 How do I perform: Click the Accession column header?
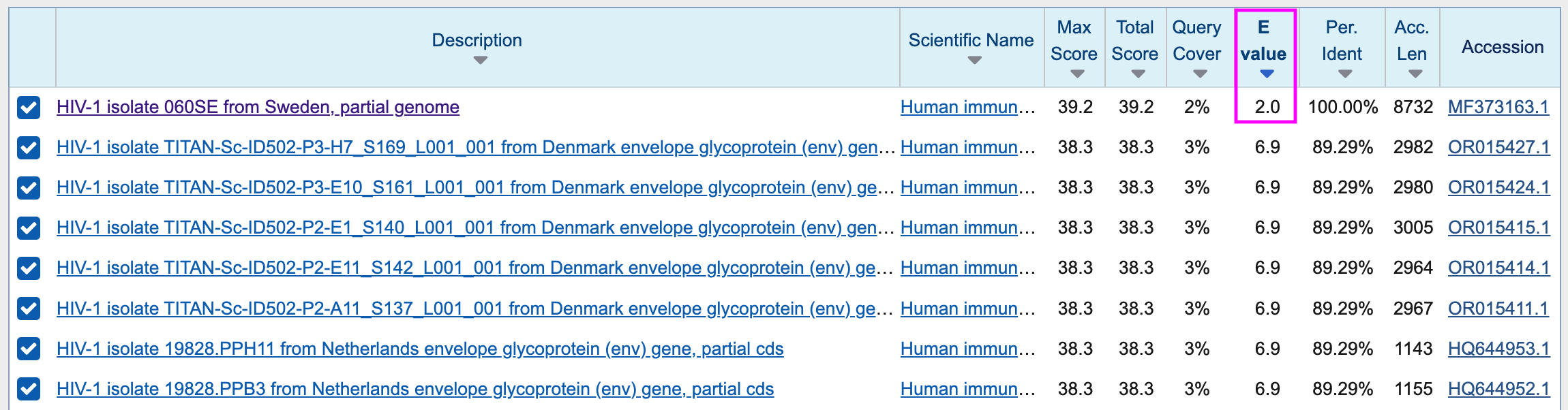[1503, 47]
